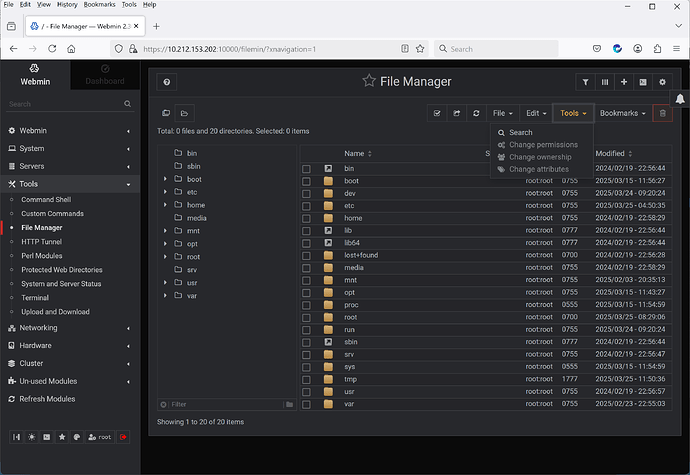
Task: Click the copy-path icon above the tree
Action: point(166,113)
